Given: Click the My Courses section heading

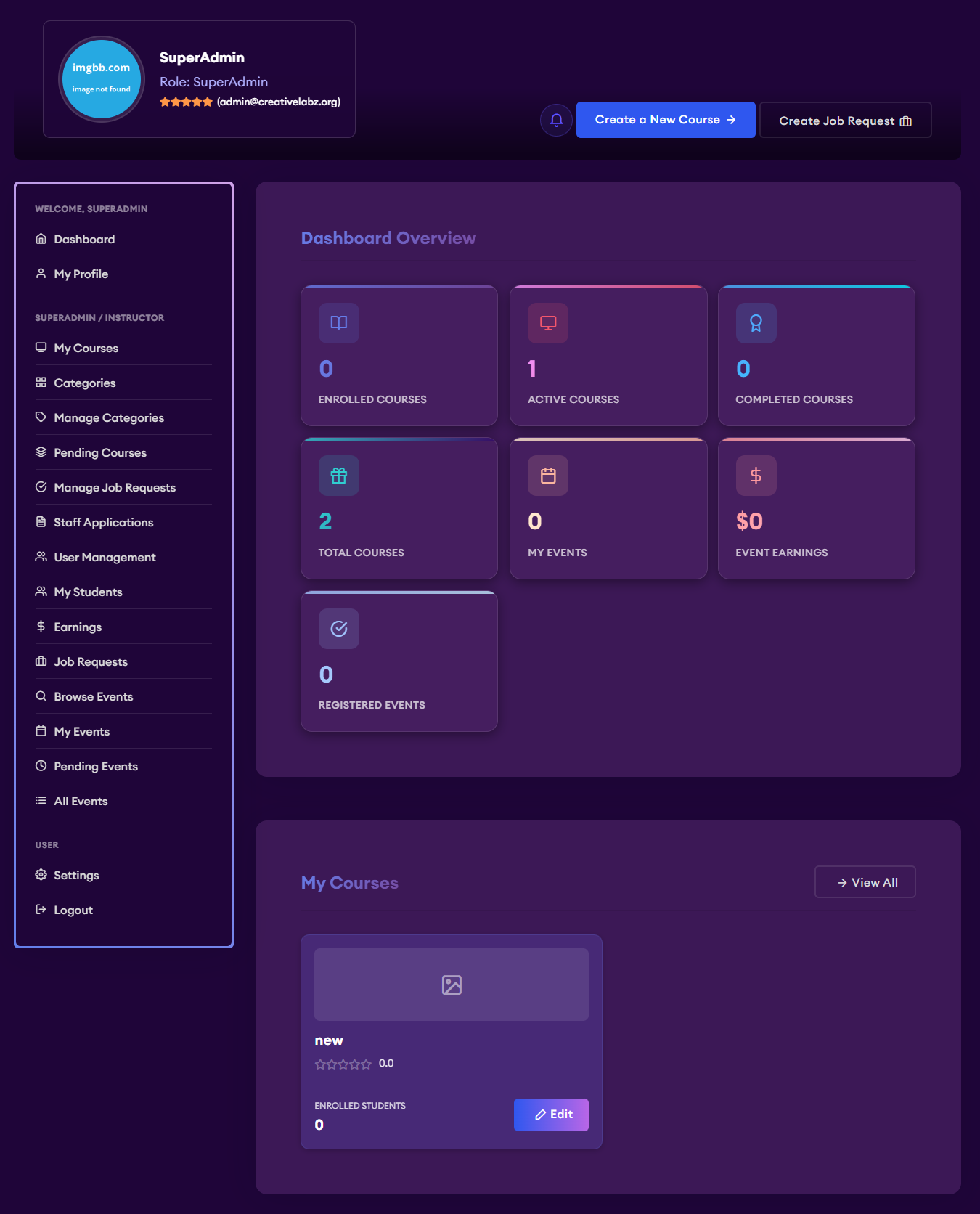Looking at the screenshot, I should (350, 883).
